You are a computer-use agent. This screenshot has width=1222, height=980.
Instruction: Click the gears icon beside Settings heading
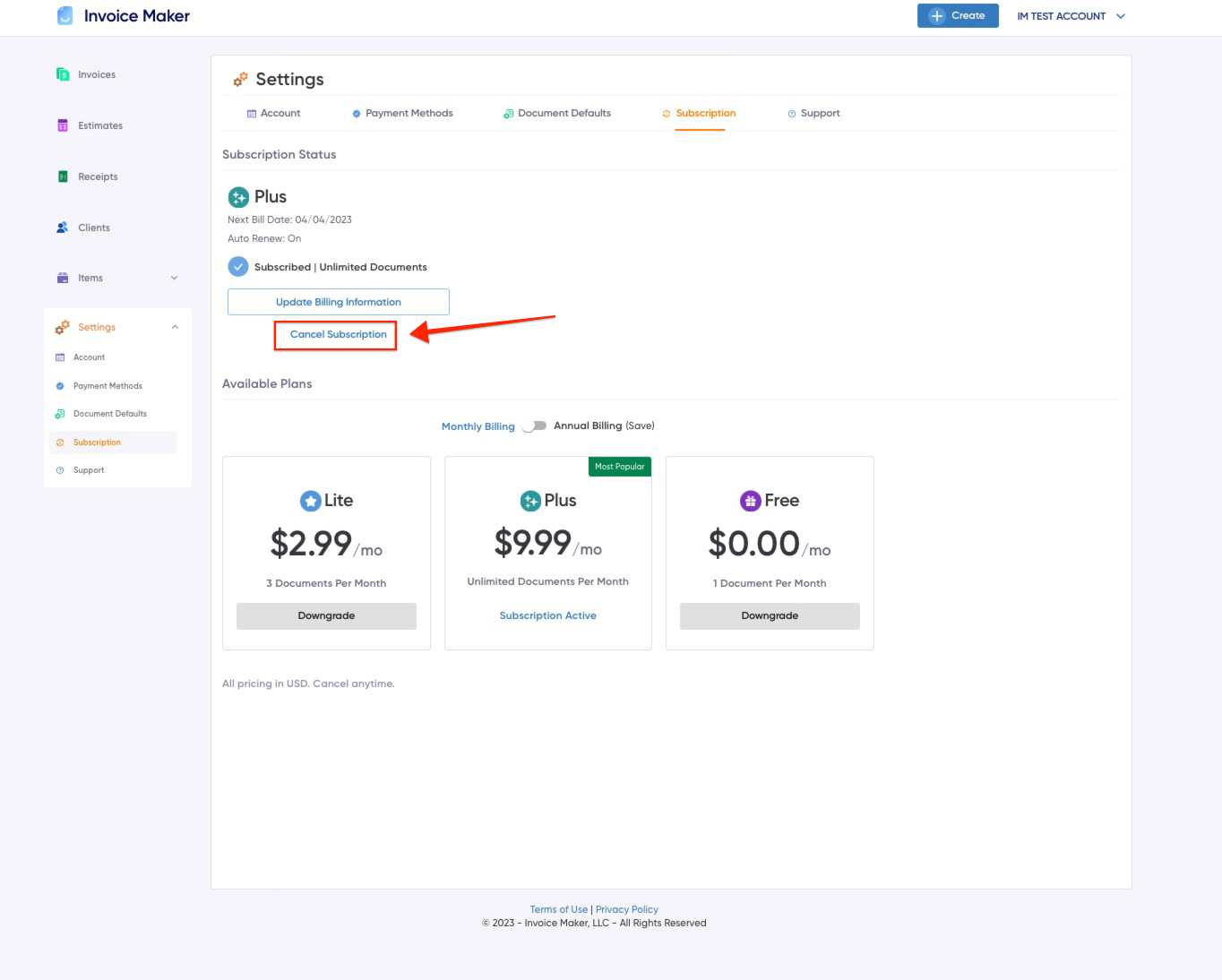[x=240, y=80]
